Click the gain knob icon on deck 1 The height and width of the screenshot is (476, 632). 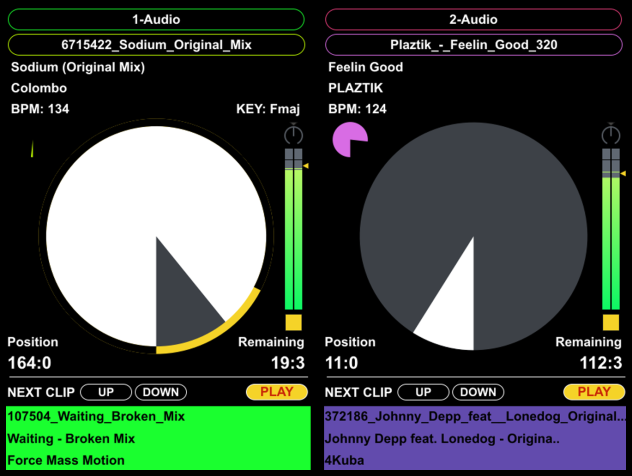[x=293, y=134]
